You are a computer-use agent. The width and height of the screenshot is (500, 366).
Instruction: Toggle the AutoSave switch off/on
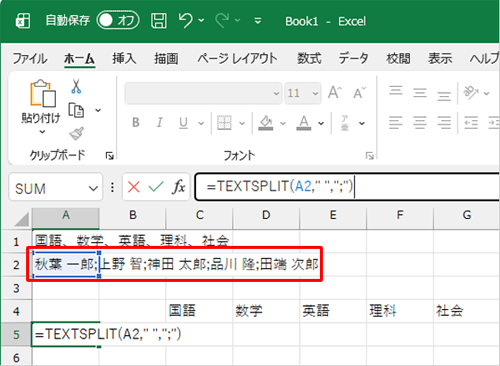(x=118, y=20)
